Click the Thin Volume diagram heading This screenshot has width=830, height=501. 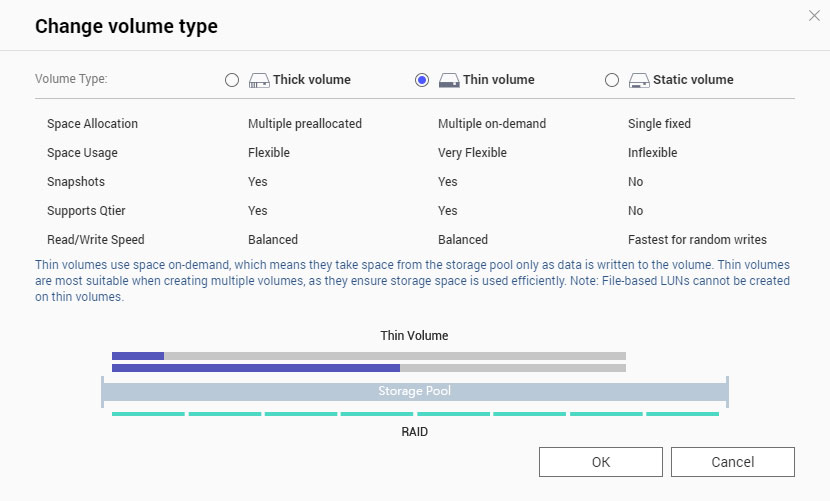pyautogui.click(x=414, y=336)
